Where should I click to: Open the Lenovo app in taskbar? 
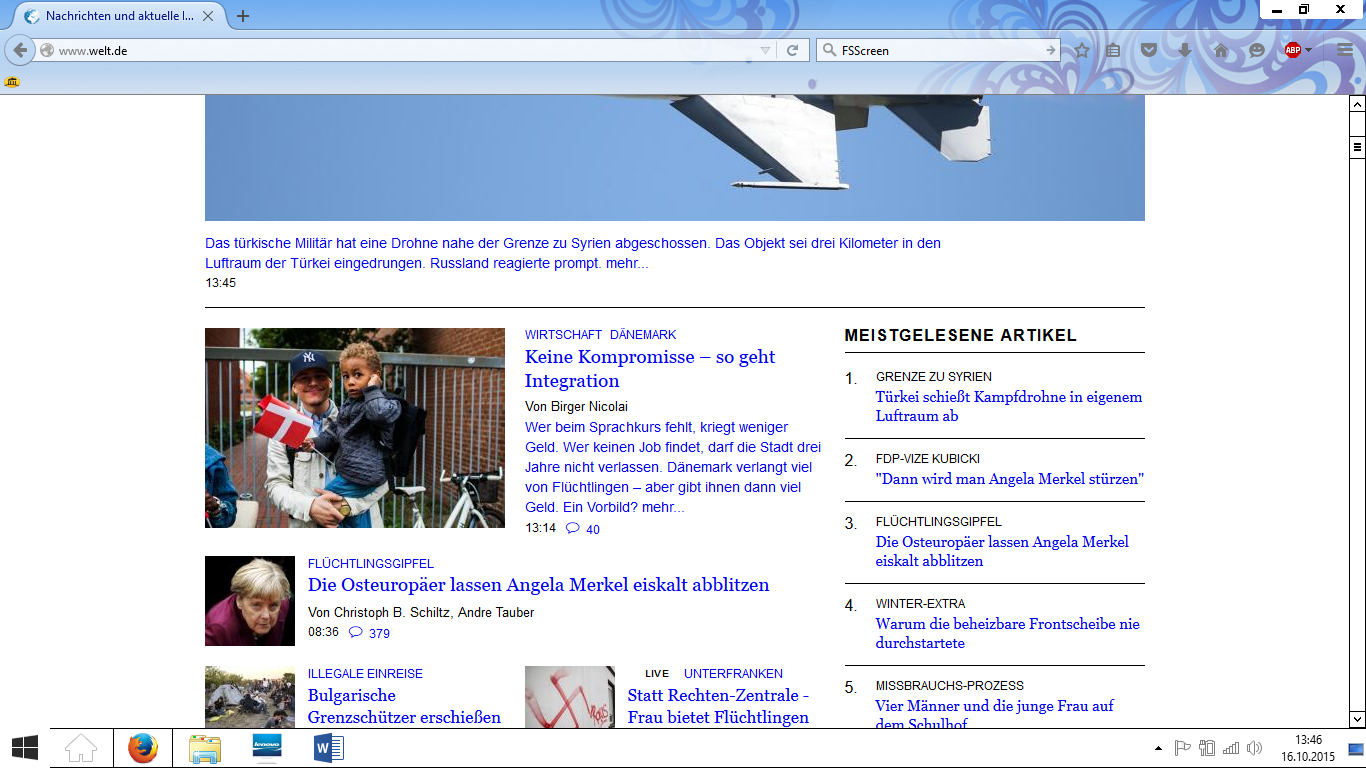tap(267, 748)
